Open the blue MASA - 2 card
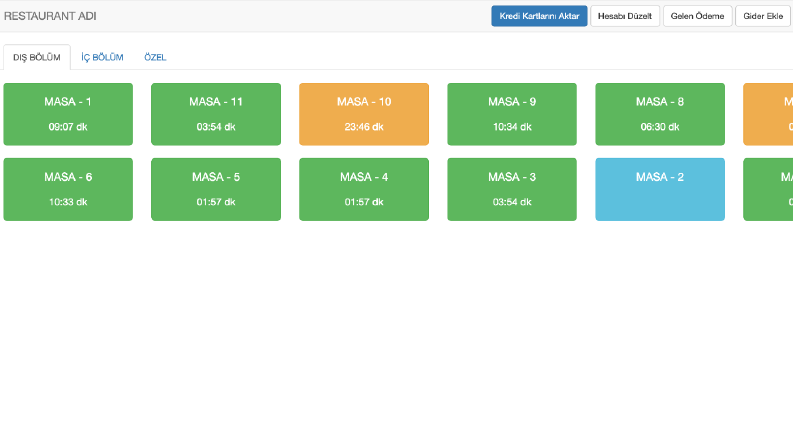This screenshot has height=446, width=793. coord(660,189)
